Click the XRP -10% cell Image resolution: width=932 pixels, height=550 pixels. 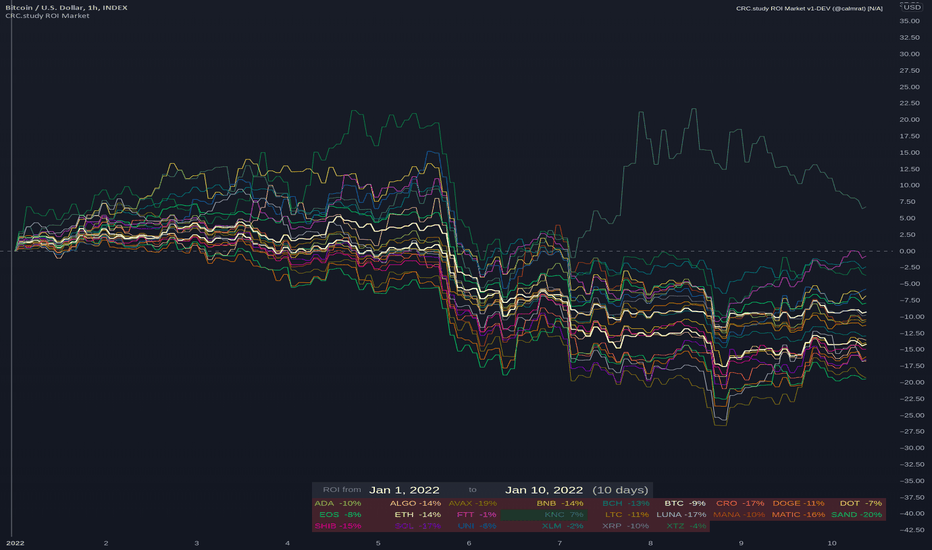625,526
